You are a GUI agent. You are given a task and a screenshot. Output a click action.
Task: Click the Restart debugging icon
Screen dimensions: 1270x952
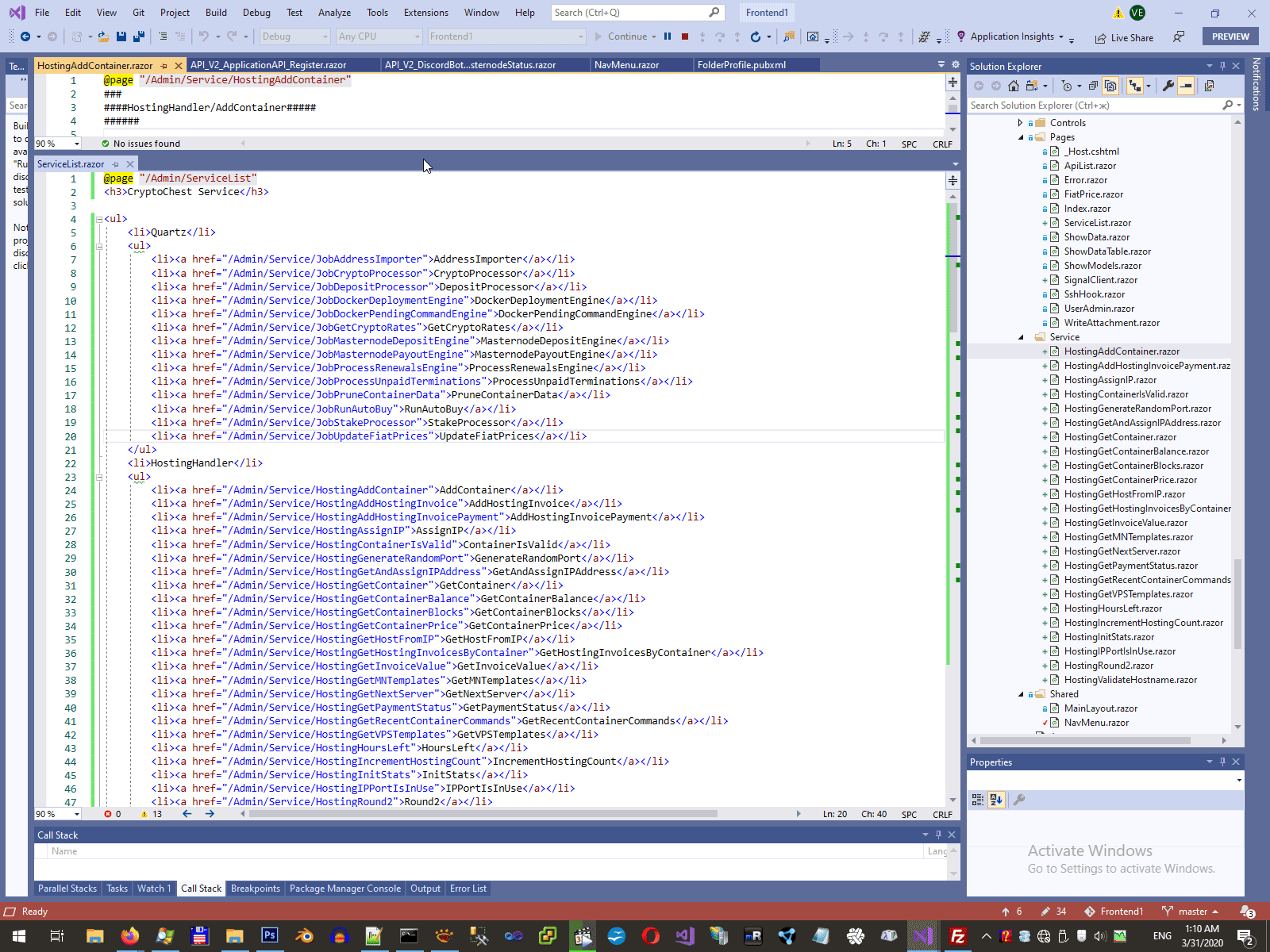(x=756, y=36)
